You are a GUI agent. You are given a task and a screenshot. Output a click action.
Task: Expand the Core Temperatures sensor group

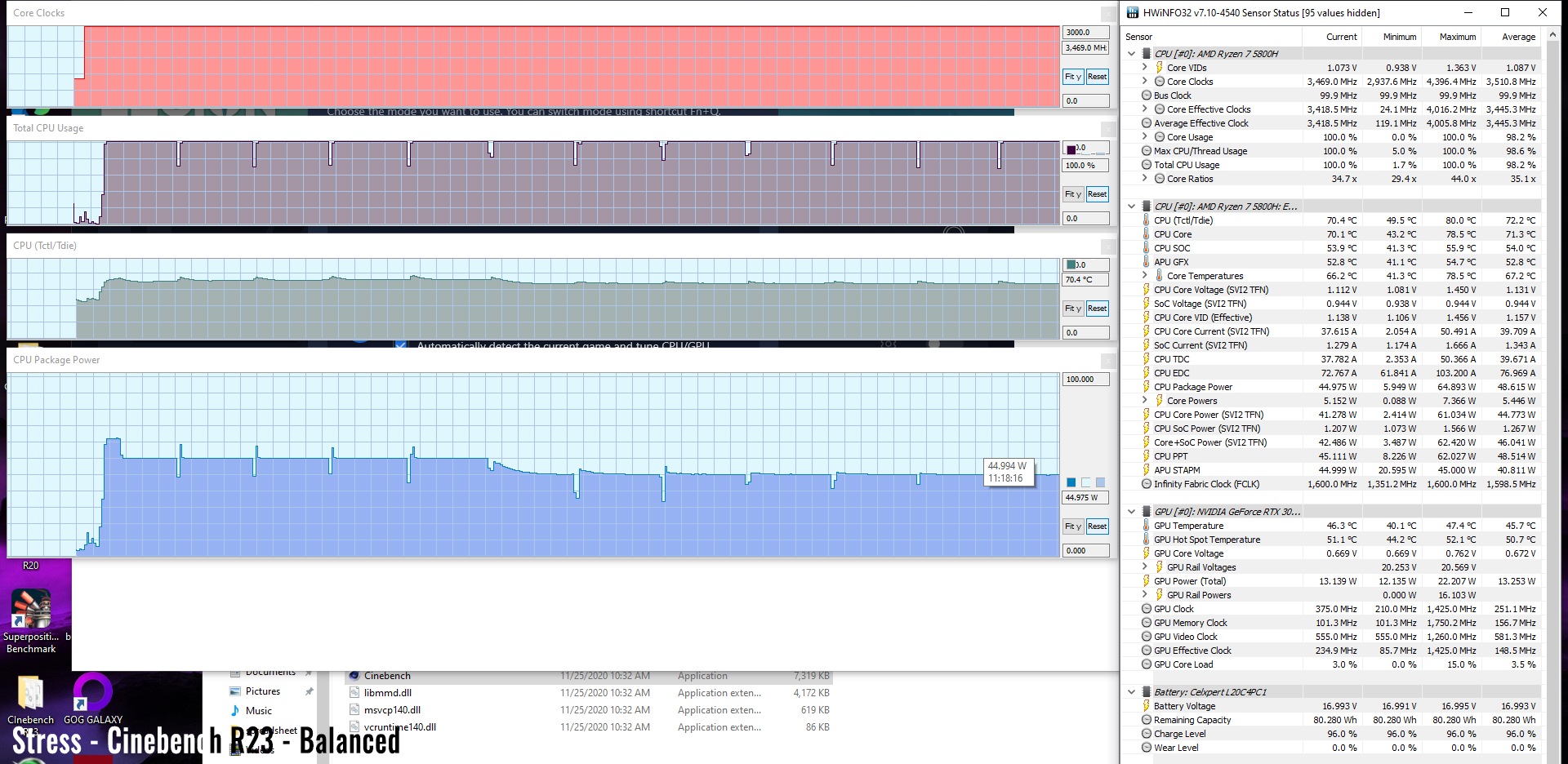click(1145, 276)
